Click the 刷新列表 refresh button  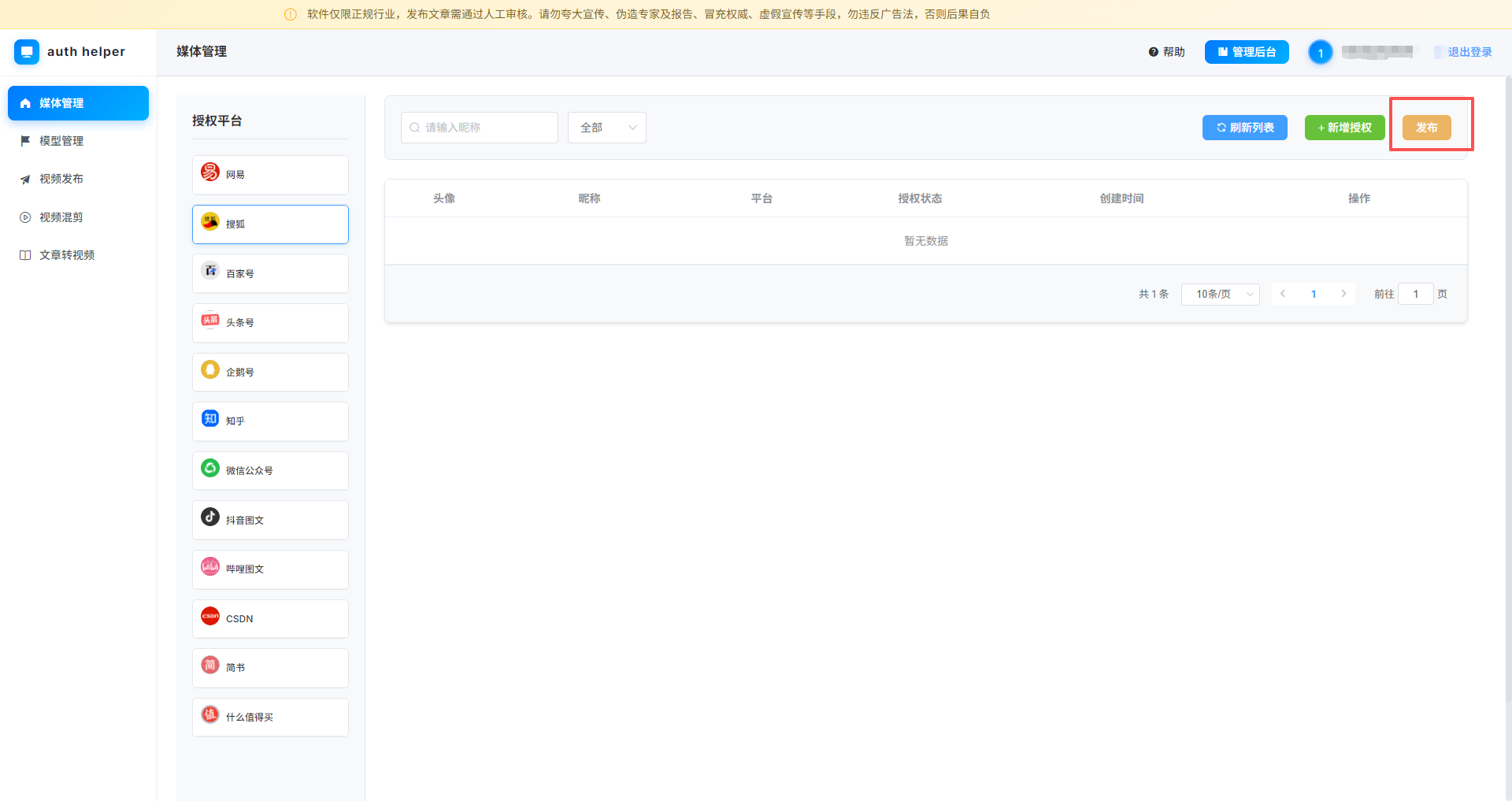tap(1245, 128)
